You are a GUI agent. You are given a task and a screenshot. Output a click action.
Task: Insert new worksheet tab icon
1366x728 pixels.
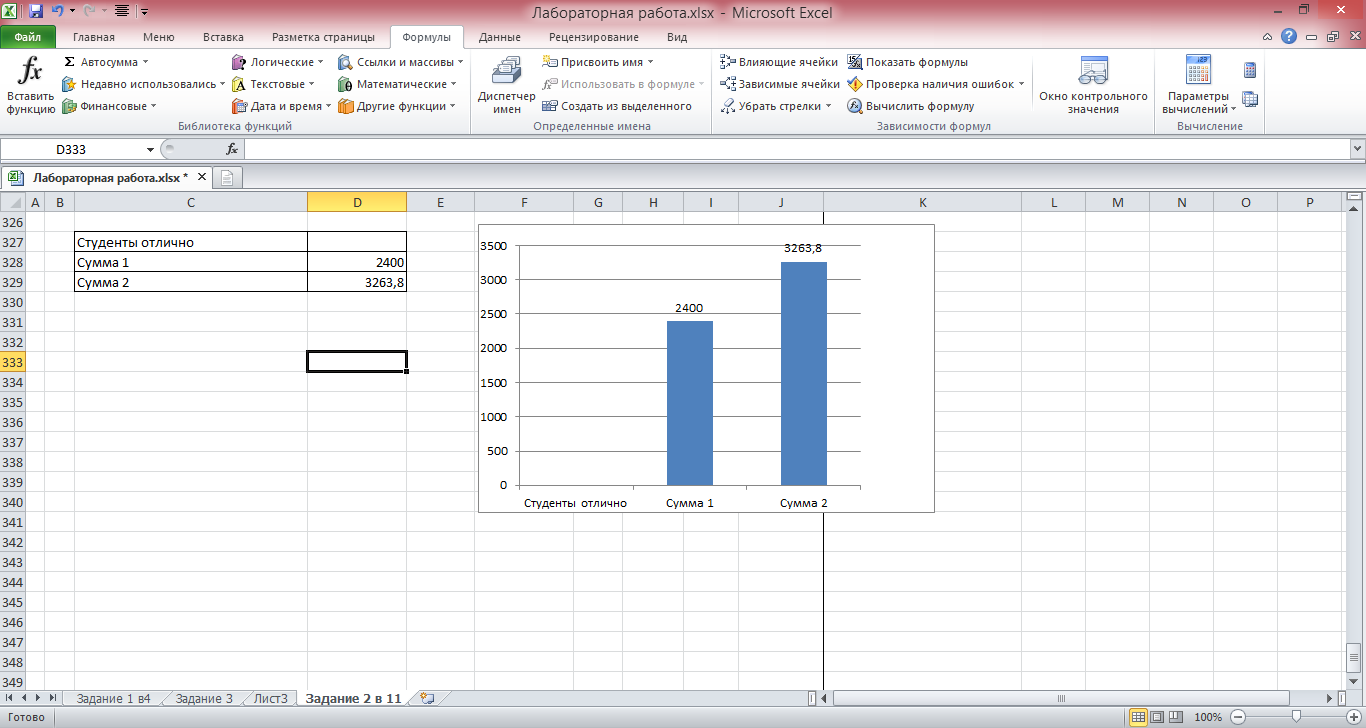[427, 698]
